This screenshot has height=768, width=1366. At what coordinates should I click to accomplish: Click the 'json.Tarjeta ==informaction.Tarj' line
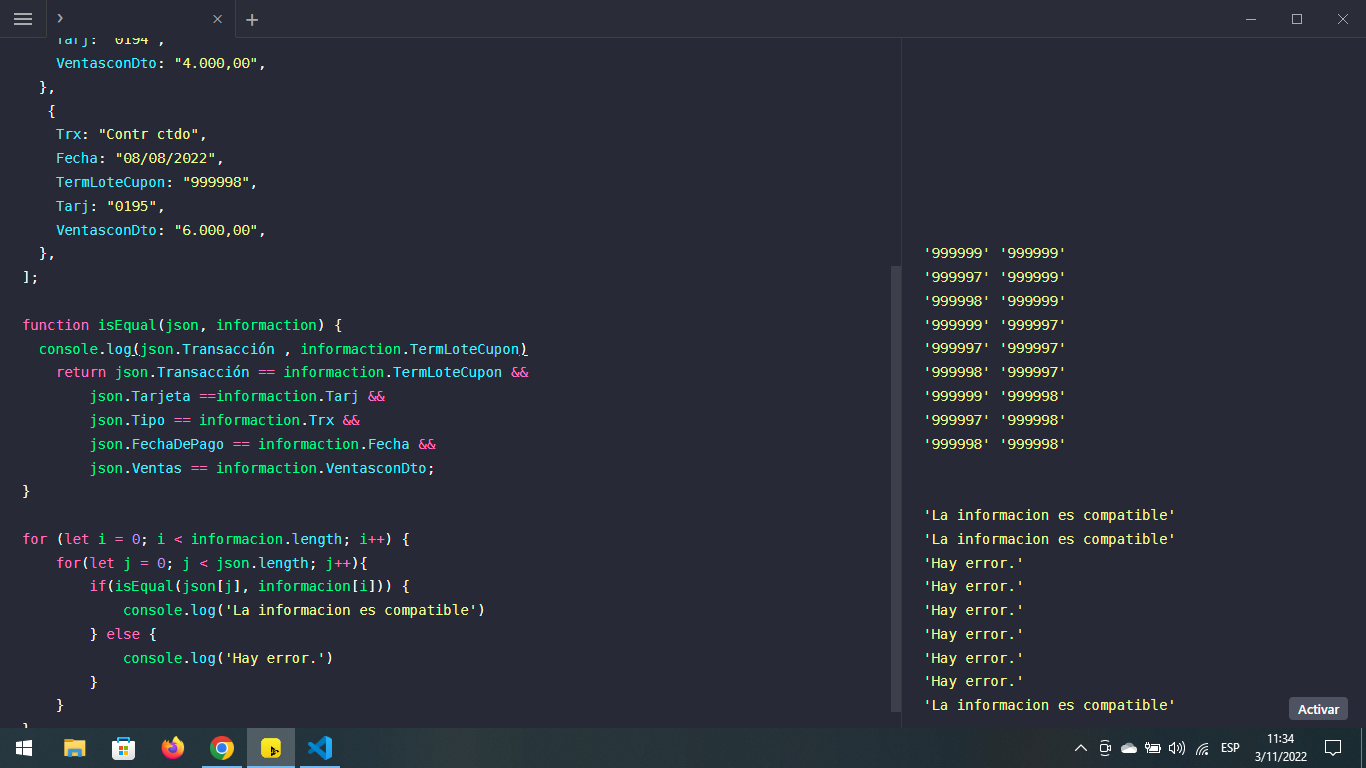(x=237, y=396)
